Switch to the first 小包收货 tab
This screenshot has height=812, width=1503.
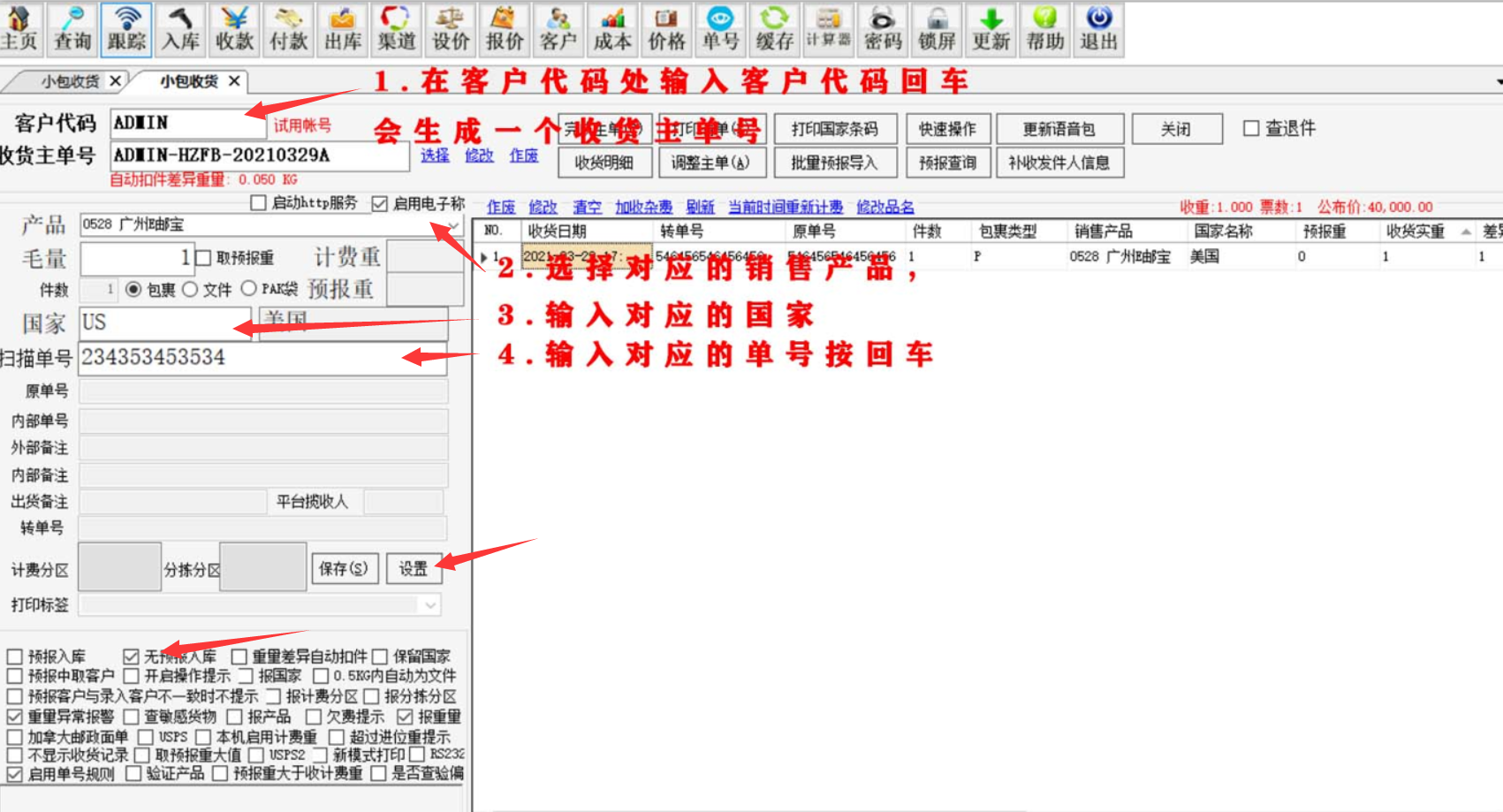(70, 81)
